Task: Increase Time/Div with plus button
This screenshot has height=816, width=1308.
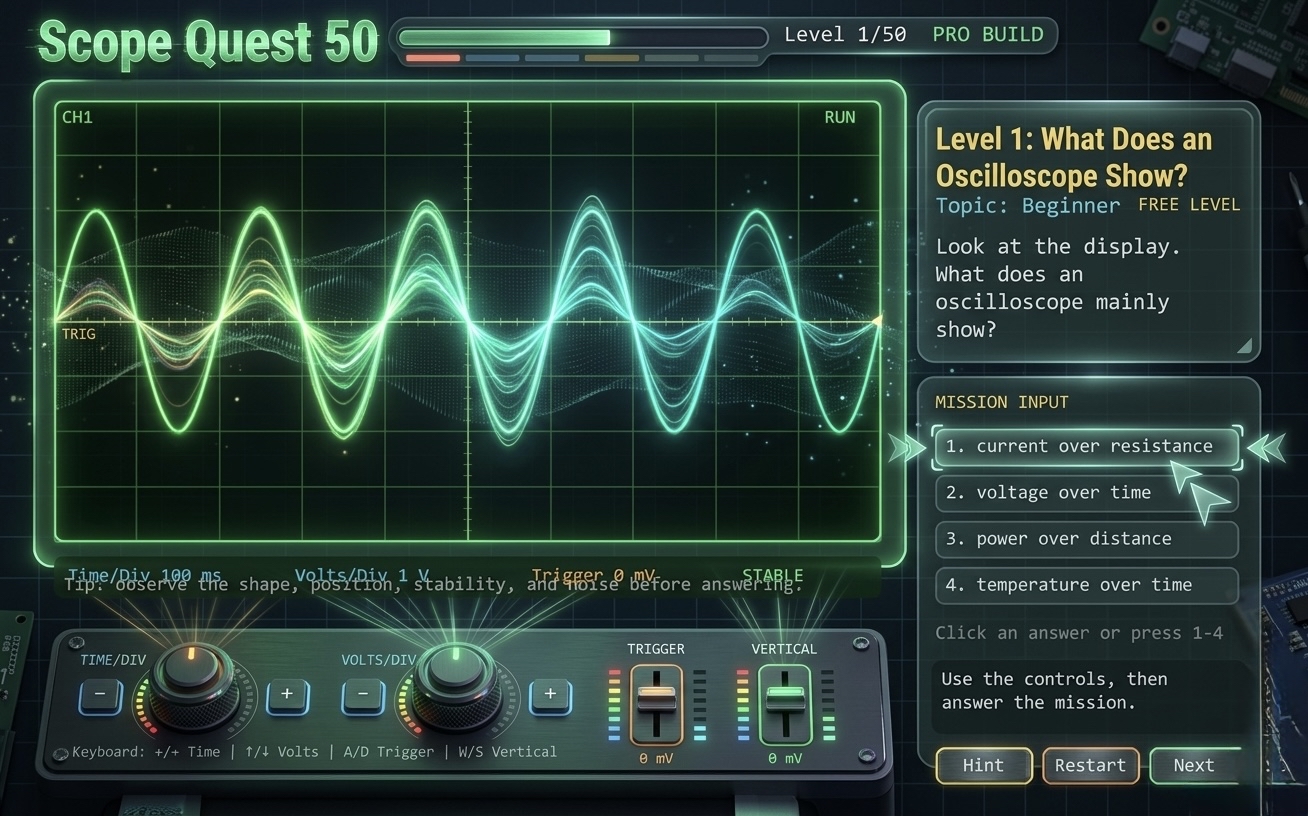Action: pos(287,696)
